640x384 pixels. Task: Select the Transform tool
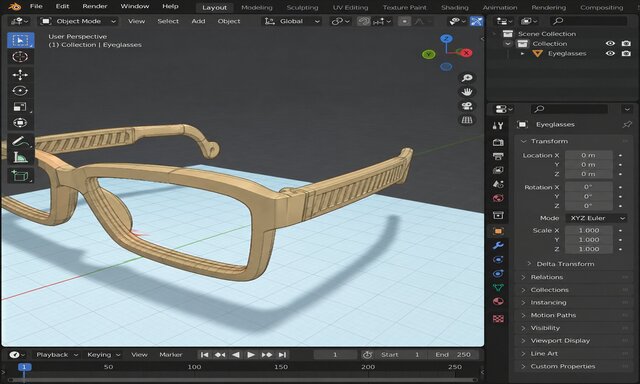(x=20, y=123)
